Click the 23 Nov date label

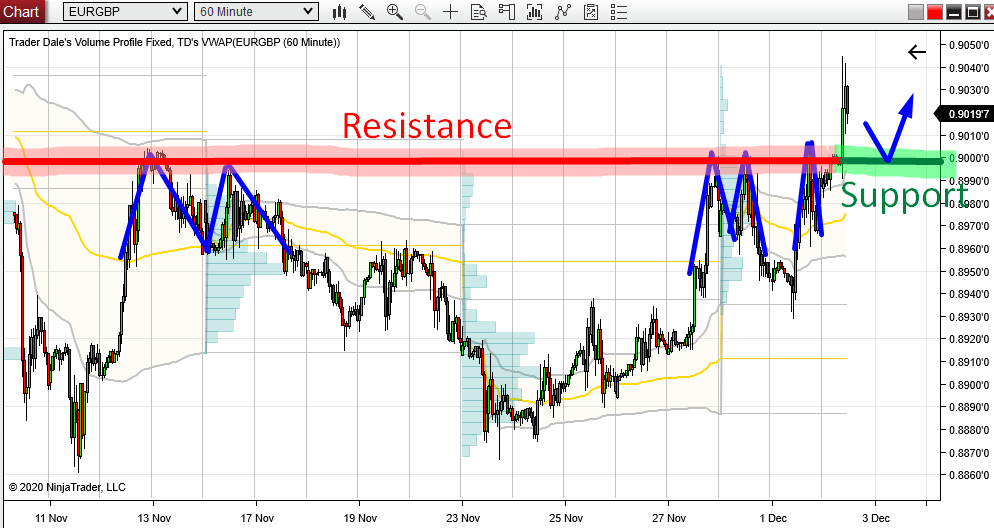click(x=463, y=518)
